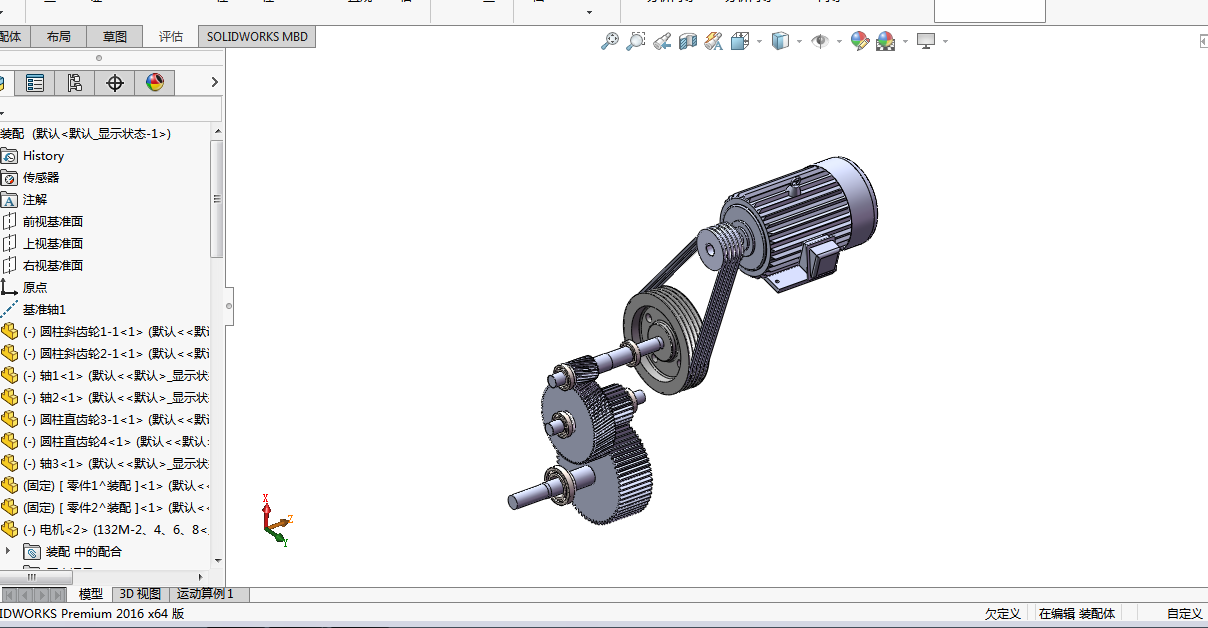1208x628 pixels.
Task: Switch to the 模型 bottom tab
Action: 91,594
